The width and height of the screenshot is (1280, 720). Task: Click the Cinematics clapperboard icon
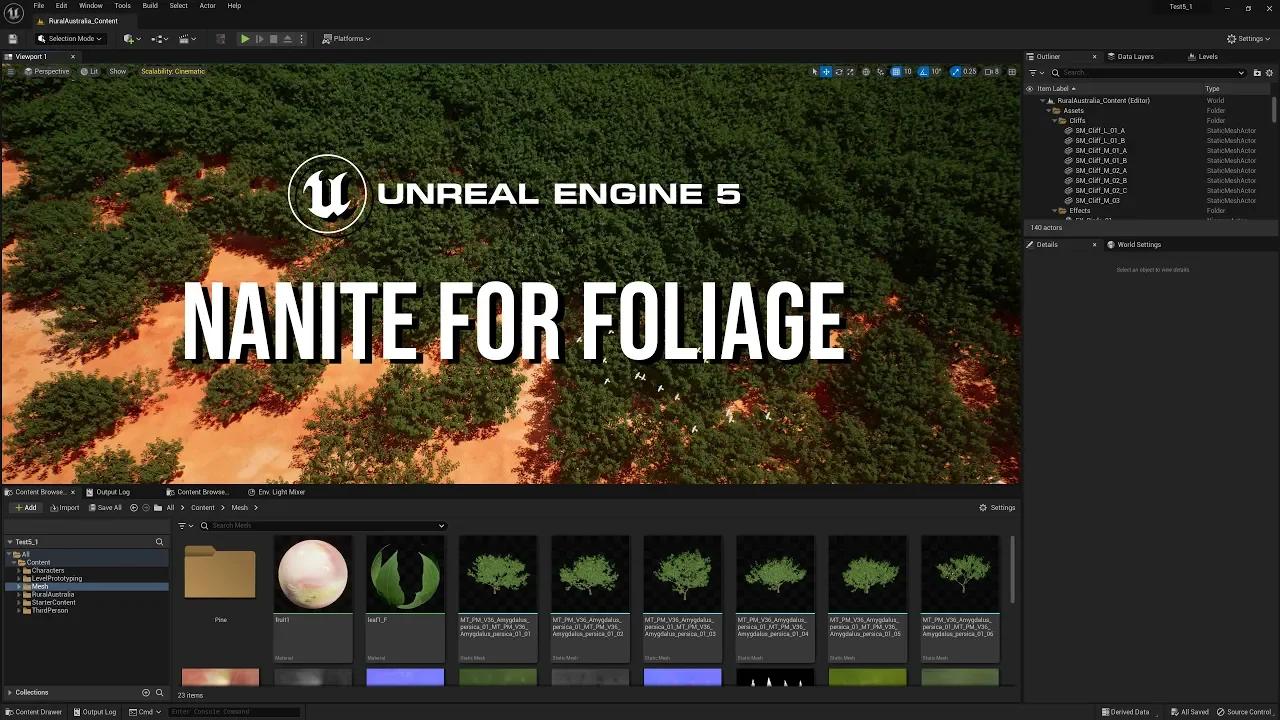185,38
